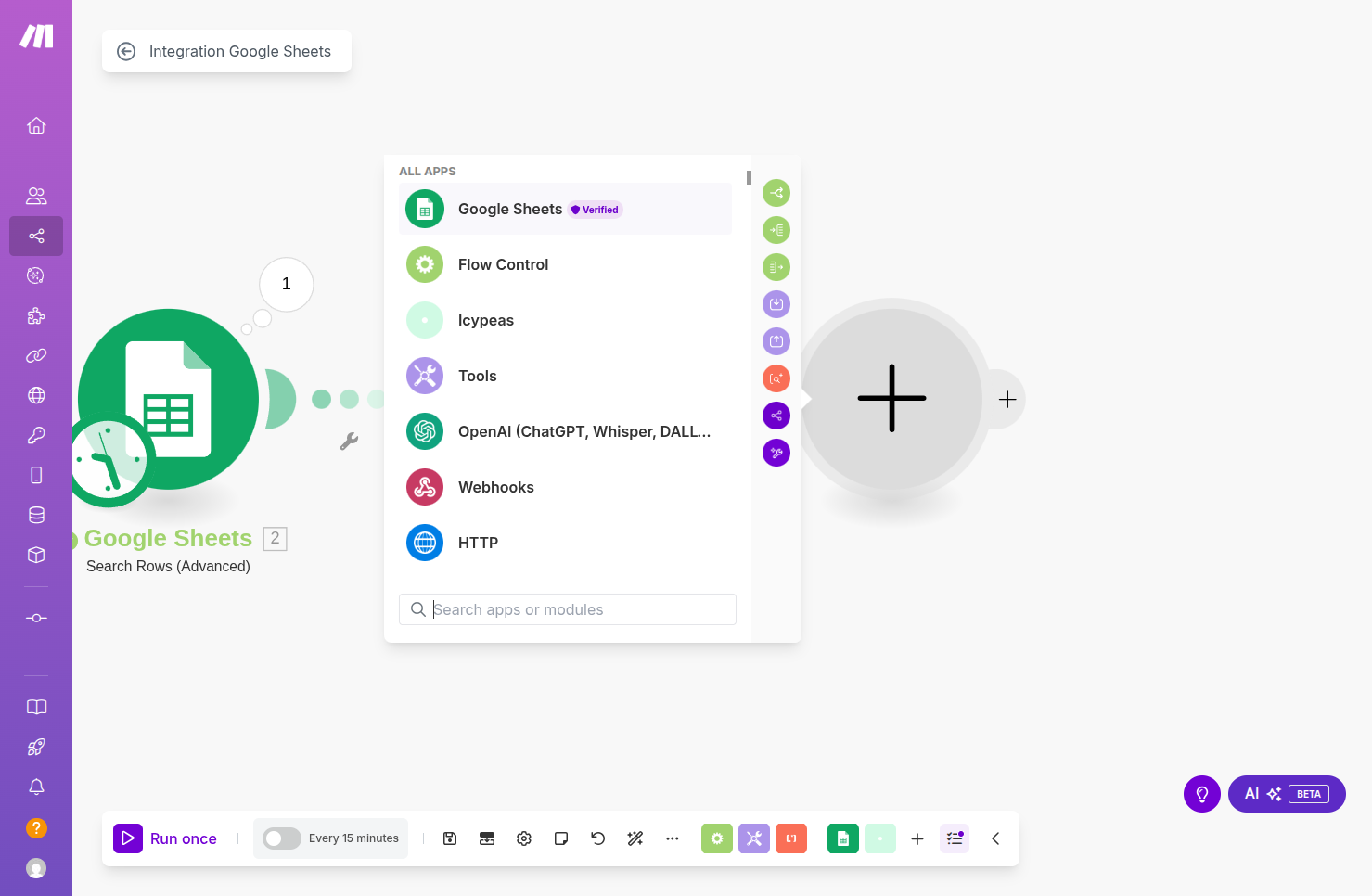
Task: Select Flow Control from the app list
Action: coord(565,264)
